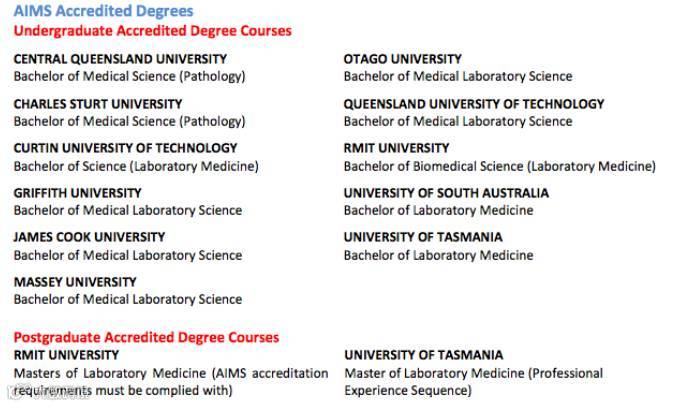Screen dimensions: 678x406
Task: Select Bachelor of Biomedical Science (Laboratory Medicine) text
Action: pos(500,166)
